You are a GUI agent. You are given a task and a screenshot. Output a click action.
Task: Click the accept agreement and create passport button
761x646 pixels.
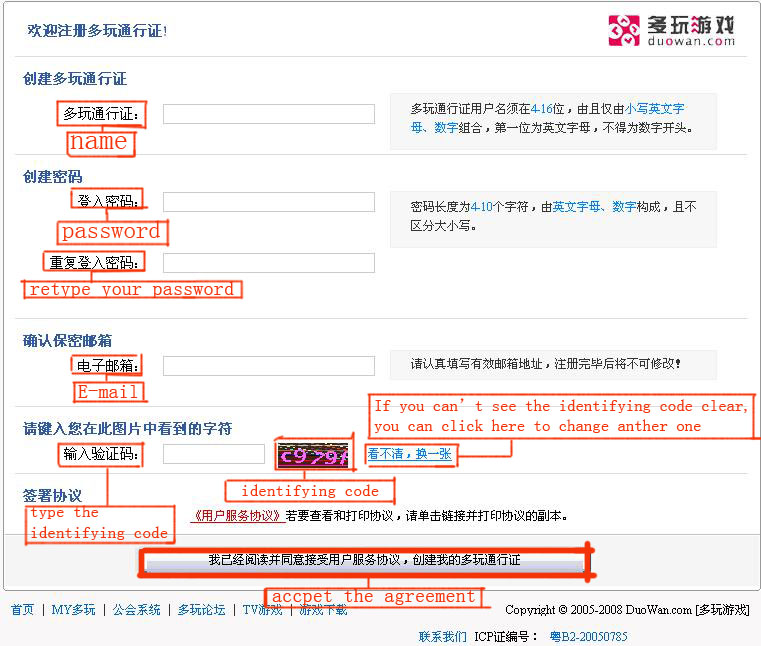pos(364,561)
